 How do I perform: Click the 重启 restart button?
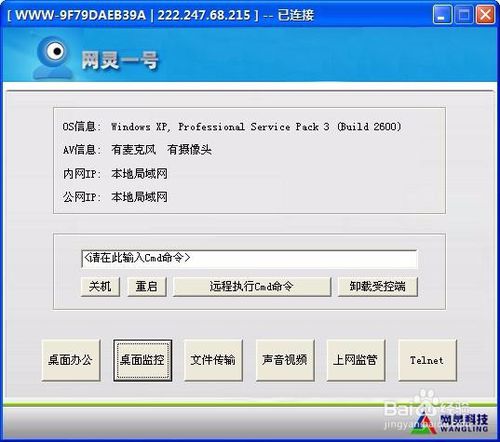[147, 286]
